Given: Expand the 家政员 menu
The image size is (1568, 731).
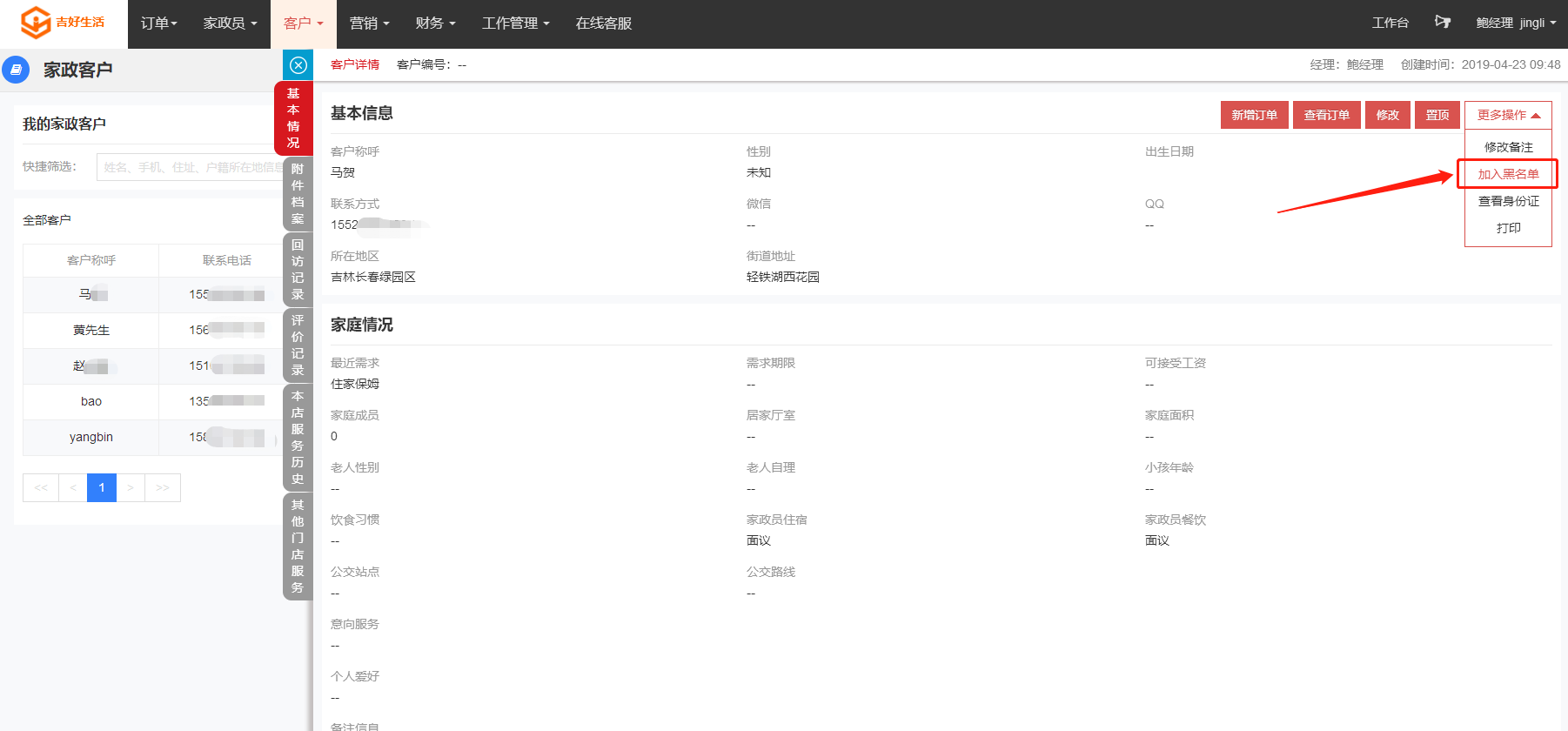Looking at the screenshot, I should pyautogui.click(x=230, y=23).
